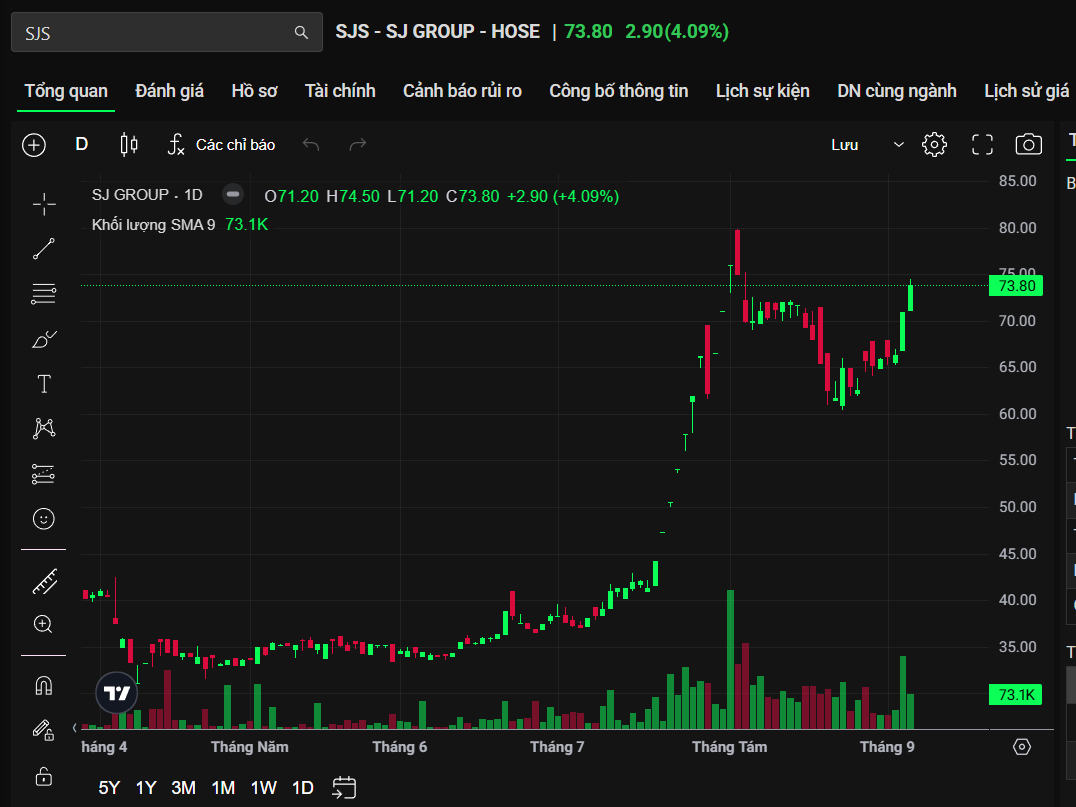This screenshot has width=1076, height=807.
Task: Select the crosshair cursor tool
Action: click(x=44, y=204)
